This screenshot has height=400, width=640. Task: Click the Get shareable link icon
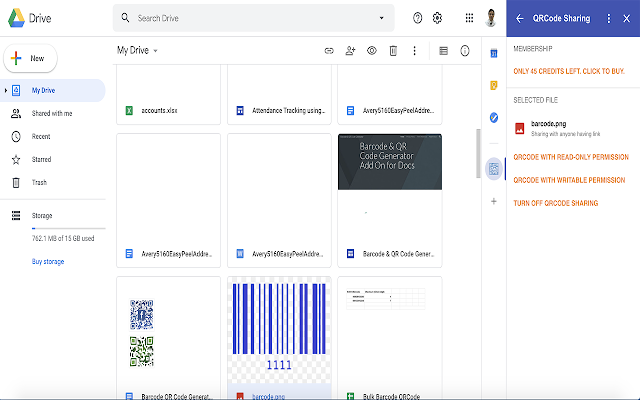click(x=329, y=51)
